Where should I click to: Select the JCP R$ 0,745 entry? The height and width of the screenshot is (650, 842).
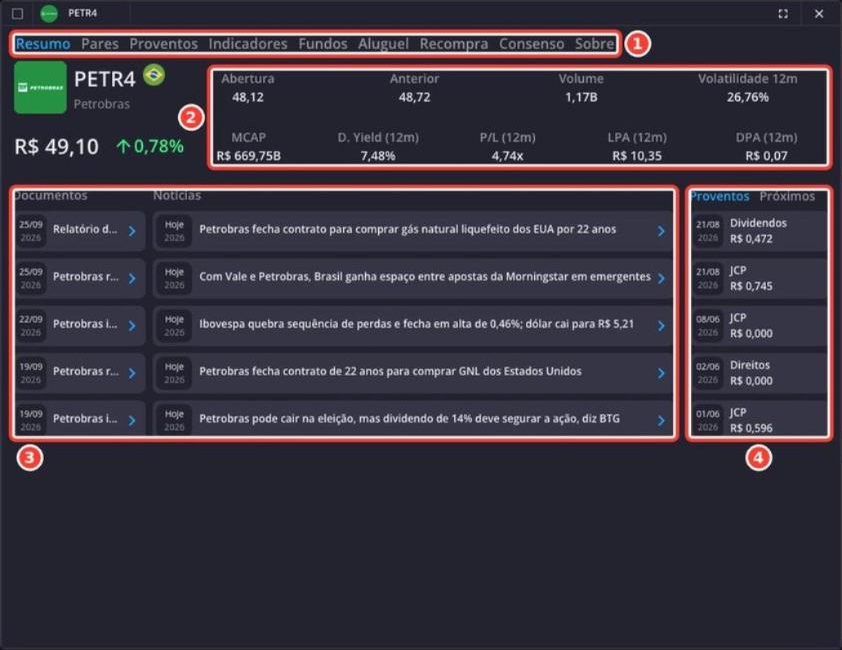[759, 278]
